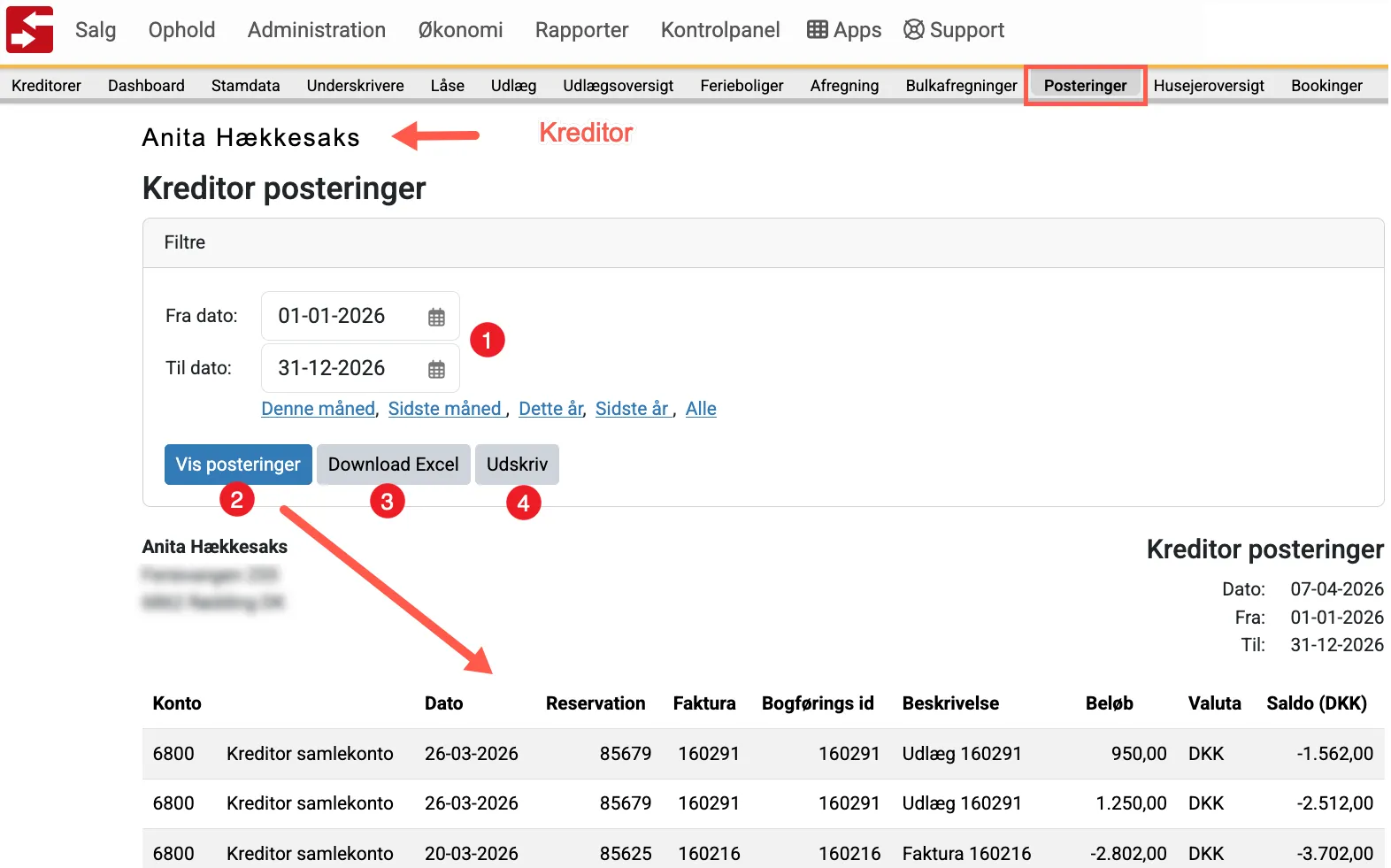
Task: Switch to the Stamdata tab
Action: (245, 86)
